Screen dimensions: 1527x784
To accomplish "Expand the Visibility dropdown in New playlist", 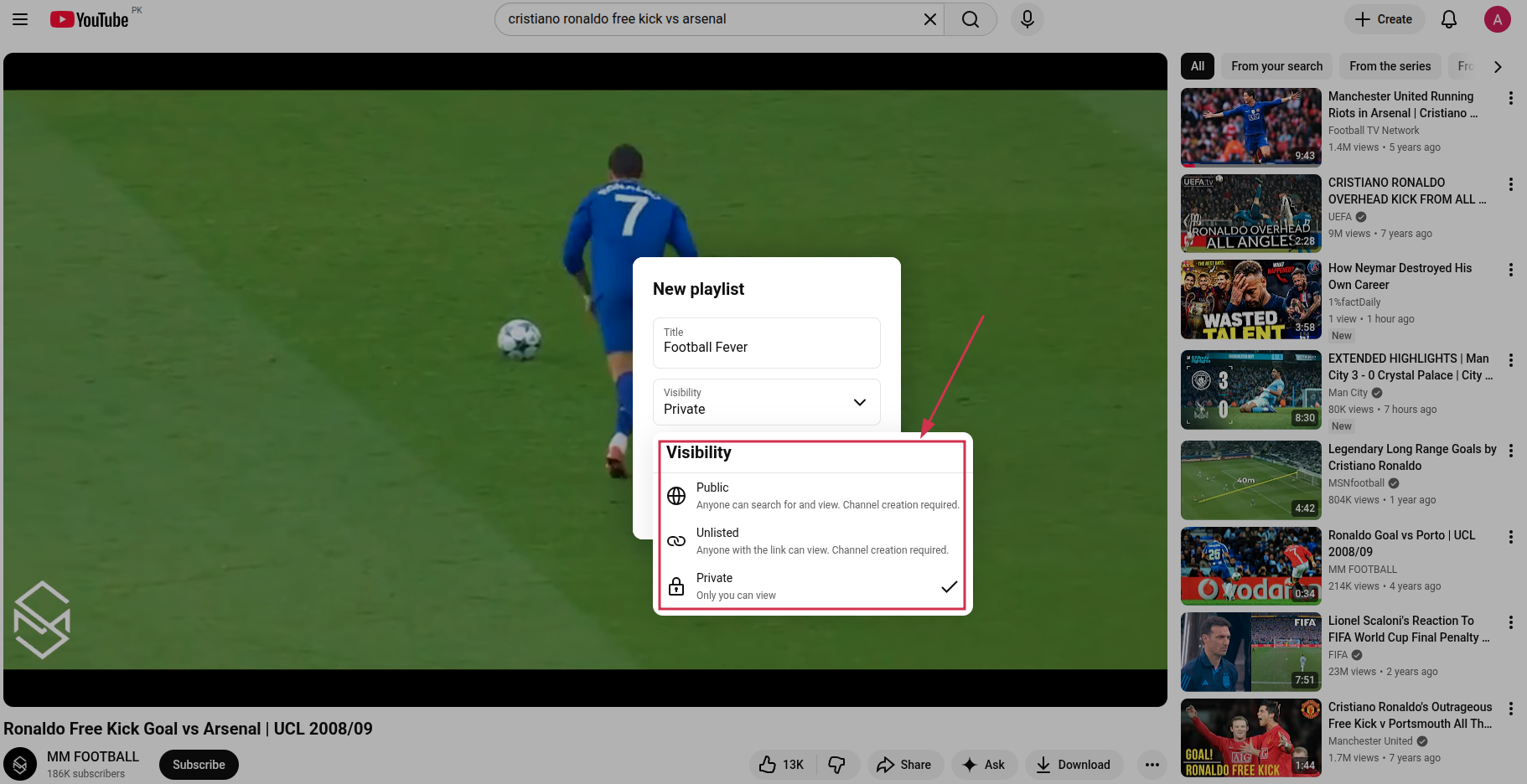I will pos(767,402).
